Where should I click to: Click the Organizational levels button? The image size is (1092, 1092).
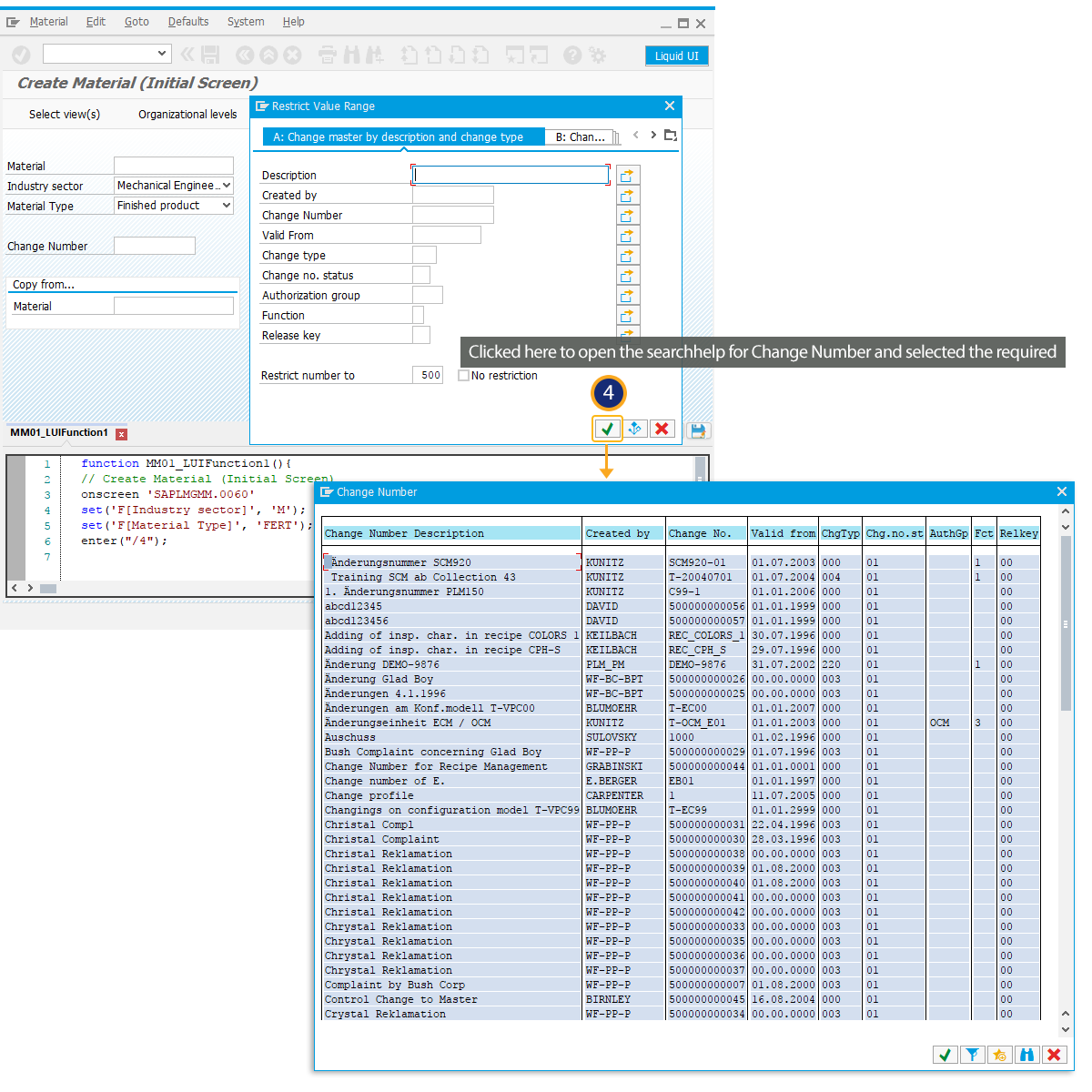coord(187,115)
